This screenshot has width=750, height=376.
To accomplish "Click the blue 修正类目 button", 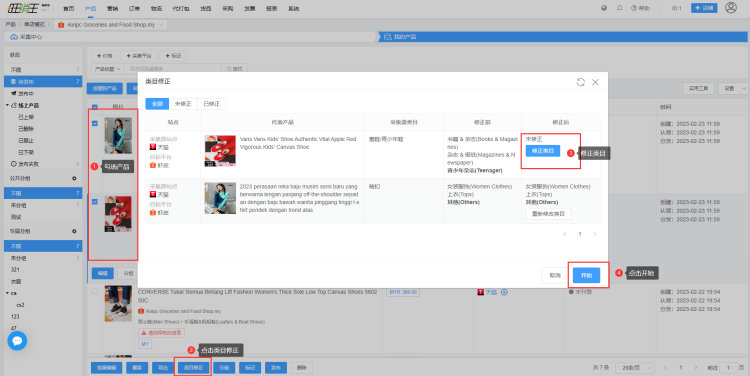I will coord(542,151).
